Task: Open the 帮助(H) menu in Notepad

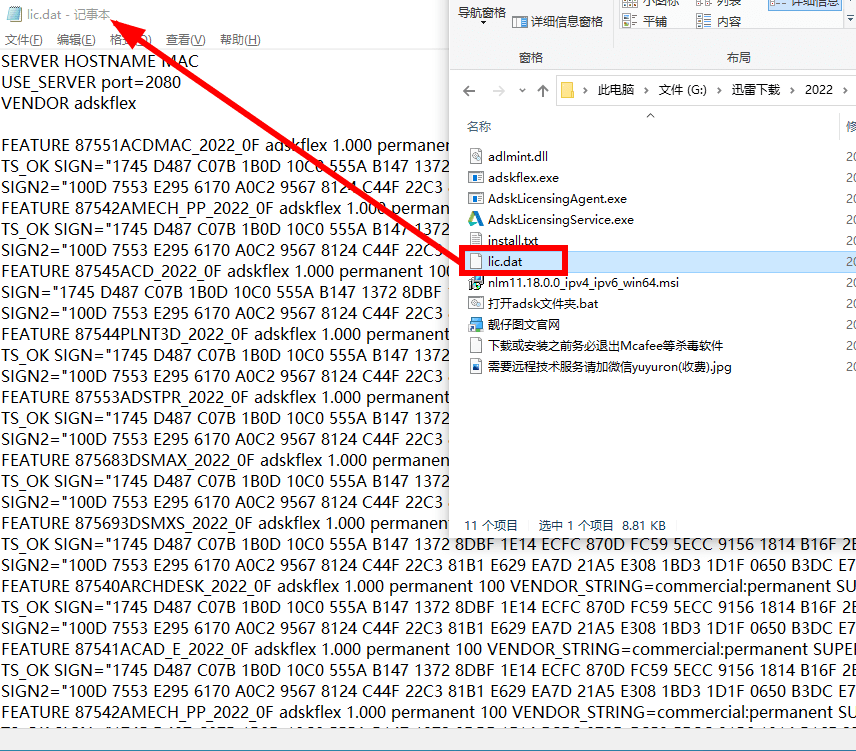Action: 240,40
